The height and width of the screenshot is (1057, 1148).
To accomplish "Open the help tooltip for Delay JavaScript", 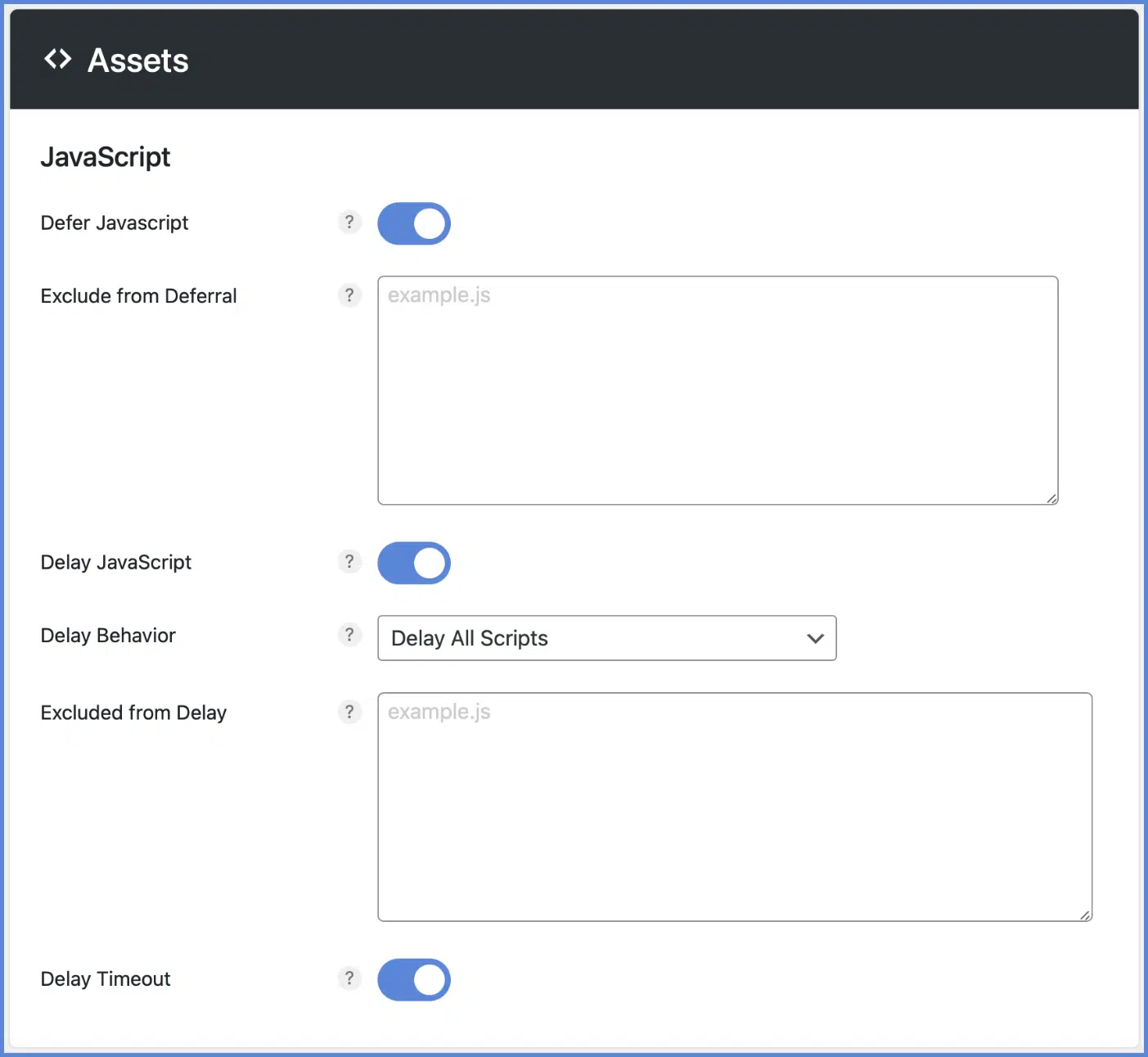I will 349,562.
